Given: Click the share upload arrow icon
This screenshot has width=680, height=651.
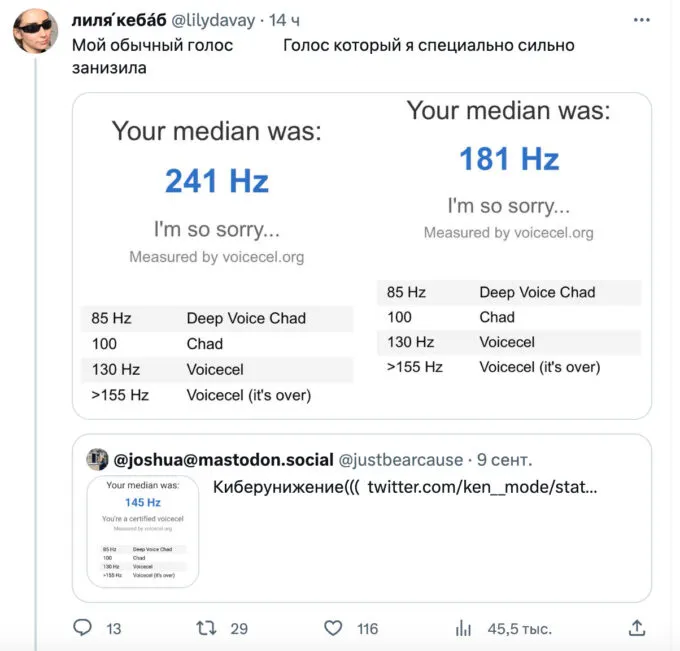Looking at the screenshot, I should [x=636, y=628].
